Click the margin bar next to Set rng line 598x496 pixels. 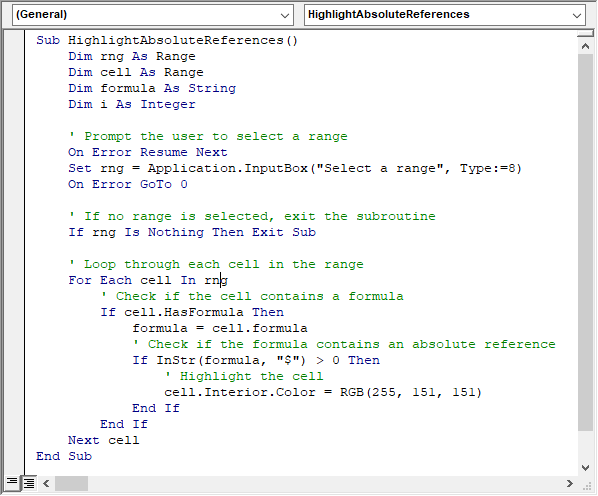point(14,168)
